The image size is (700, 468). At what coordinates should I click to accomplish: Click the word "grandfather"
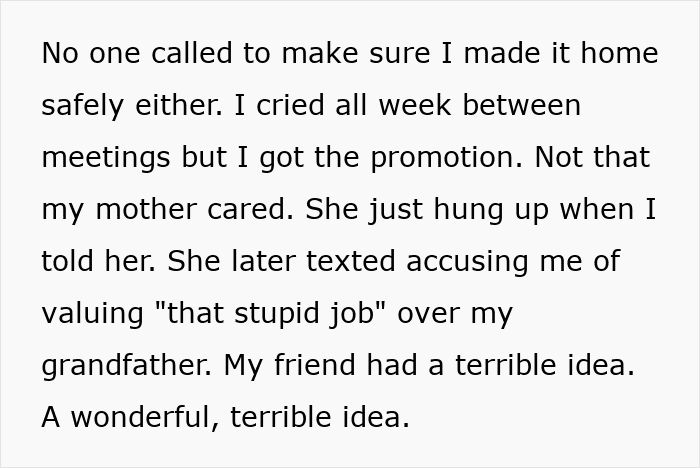click(x=125, y=366)
